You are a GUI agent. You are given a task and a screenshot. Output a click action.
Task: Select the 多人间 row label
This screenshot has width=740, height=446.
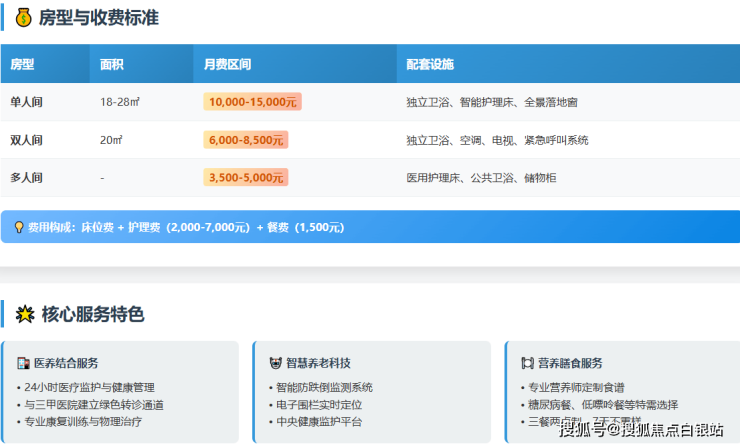pyautogui.click(x=26, y=178)
